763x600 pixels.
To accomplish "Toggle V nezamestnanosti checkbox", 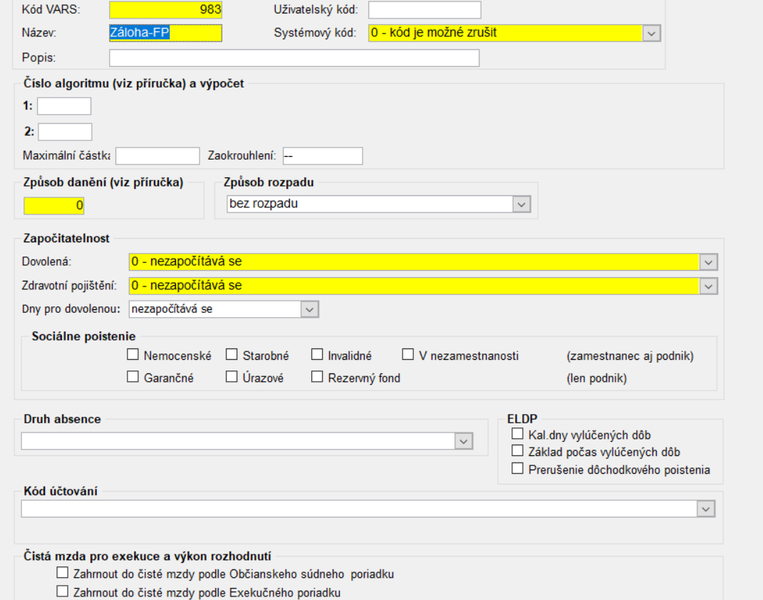I will tap(408, 355).
